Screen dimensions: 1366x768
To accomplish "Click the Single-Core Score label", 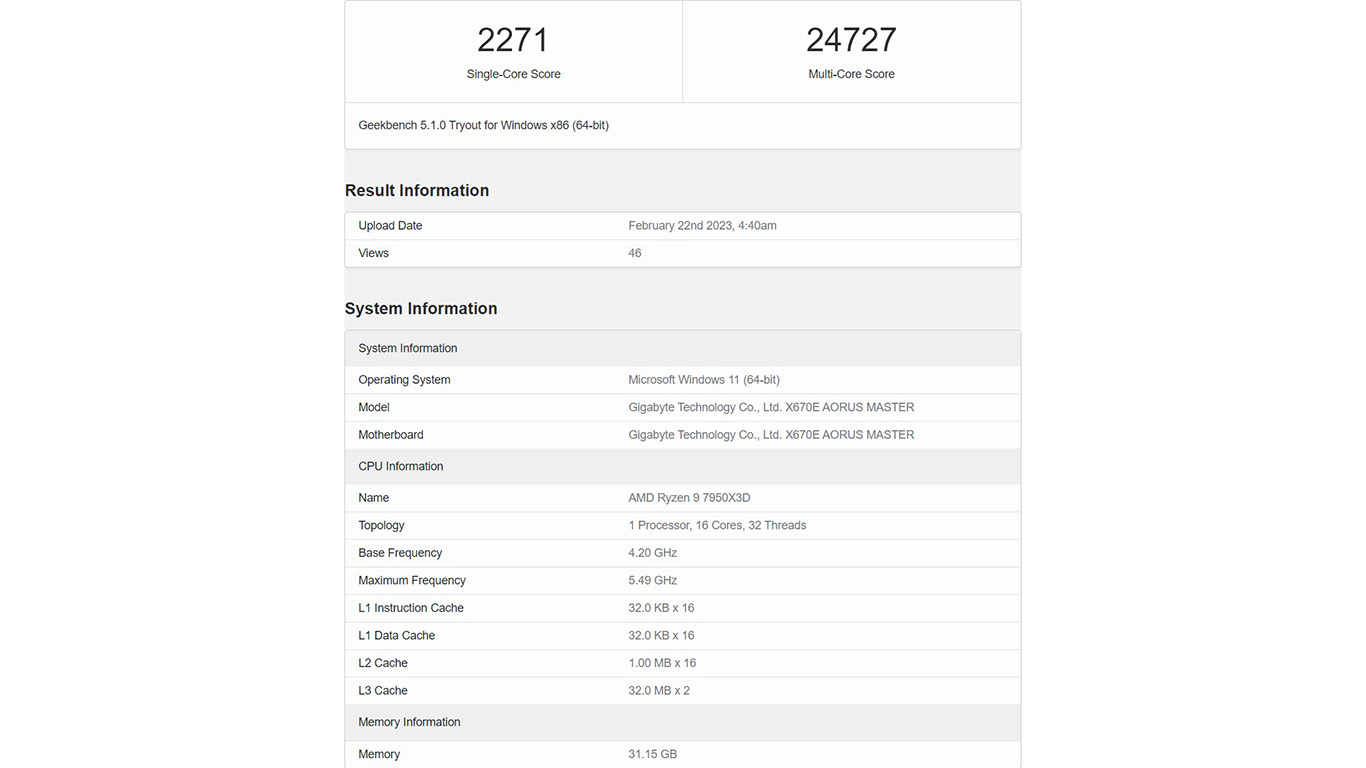I will point(513,74).
